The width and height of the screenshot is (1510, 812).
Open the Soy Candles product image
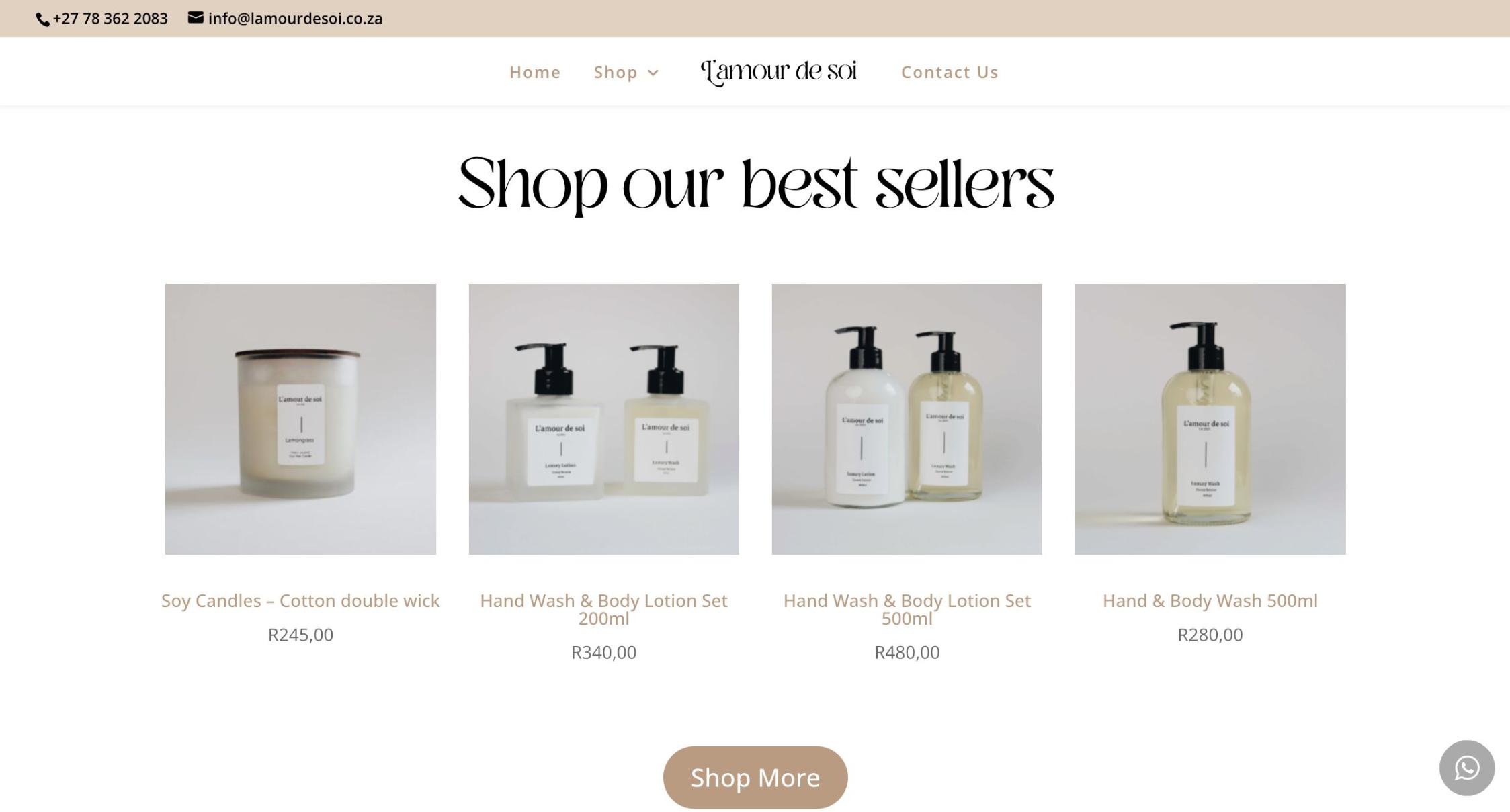point(300,419)
